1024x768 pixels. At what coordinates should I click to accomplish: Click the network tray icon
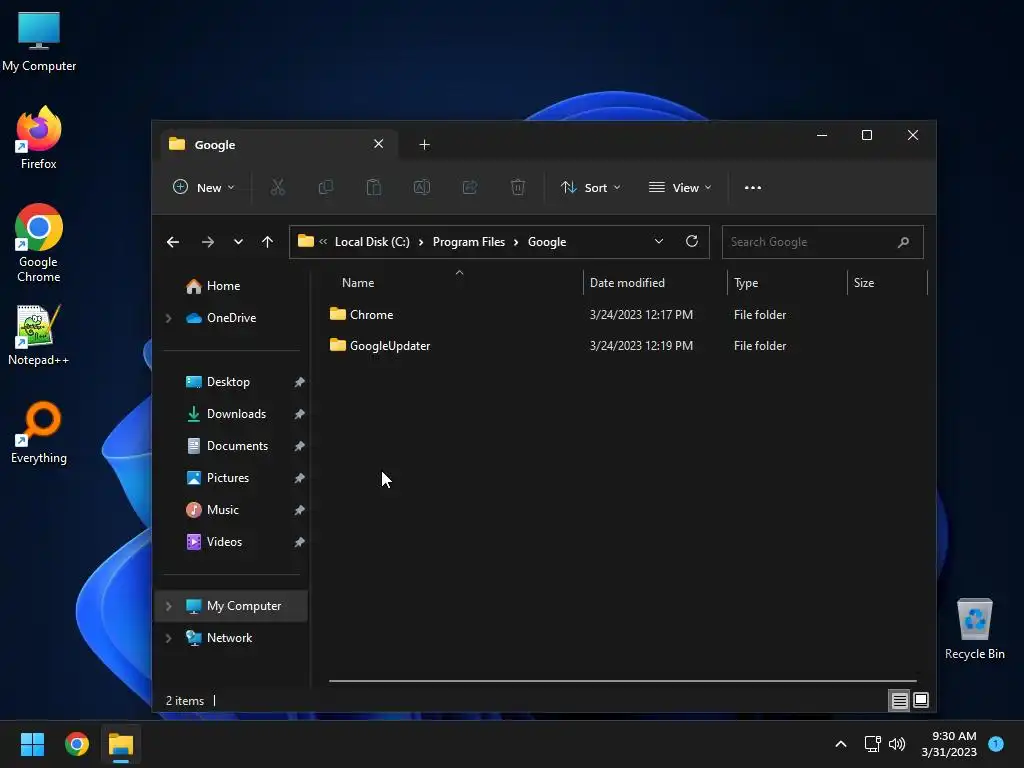coord(872,744)
